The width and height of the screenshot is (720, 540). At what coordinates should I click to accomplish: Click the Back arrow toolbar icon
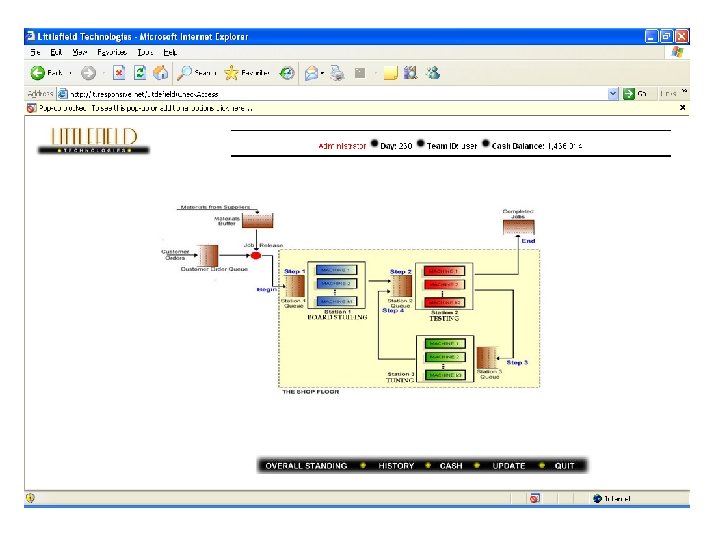tap(38, 73)
